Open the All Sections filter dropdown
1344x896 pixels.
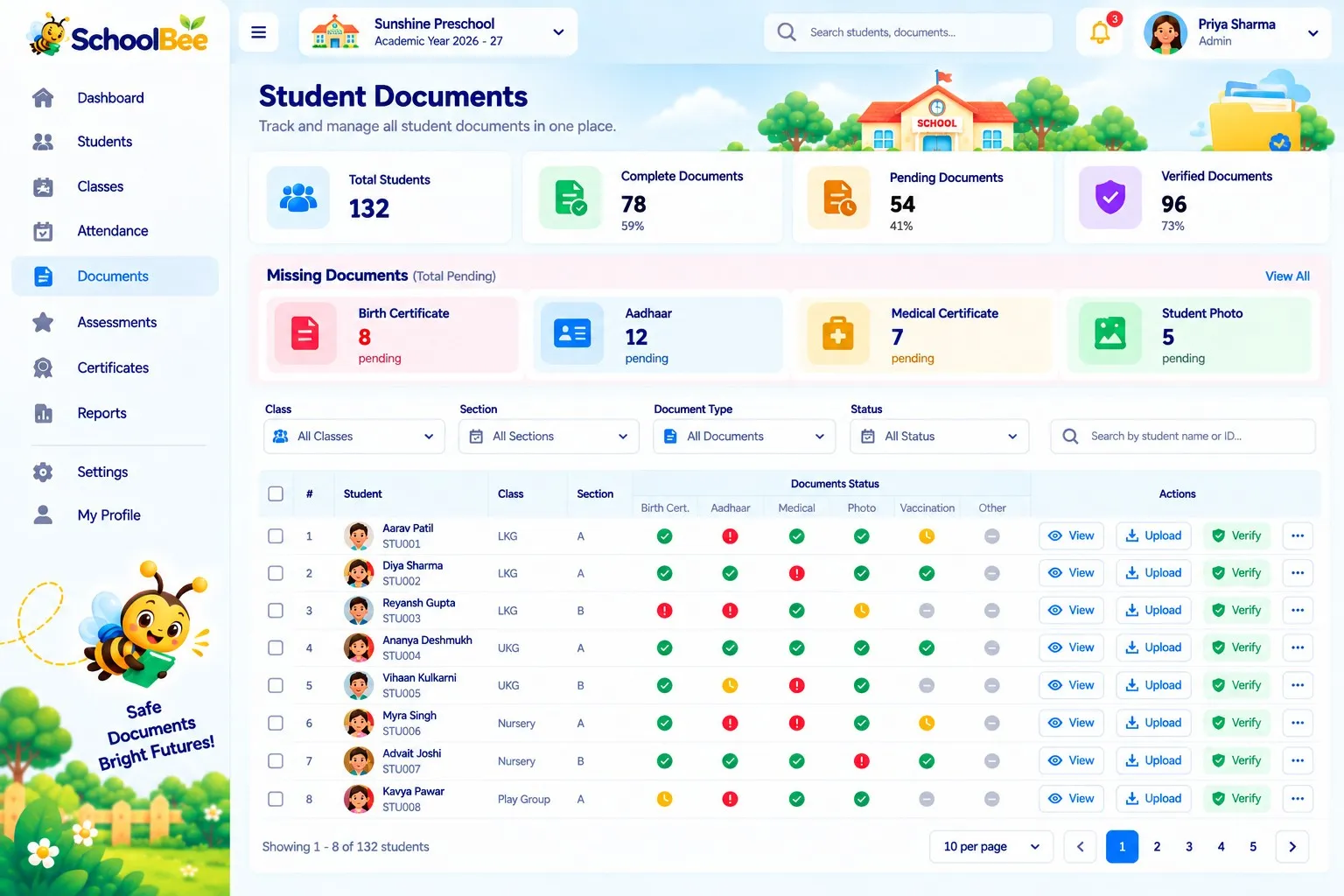click(549, 436)
